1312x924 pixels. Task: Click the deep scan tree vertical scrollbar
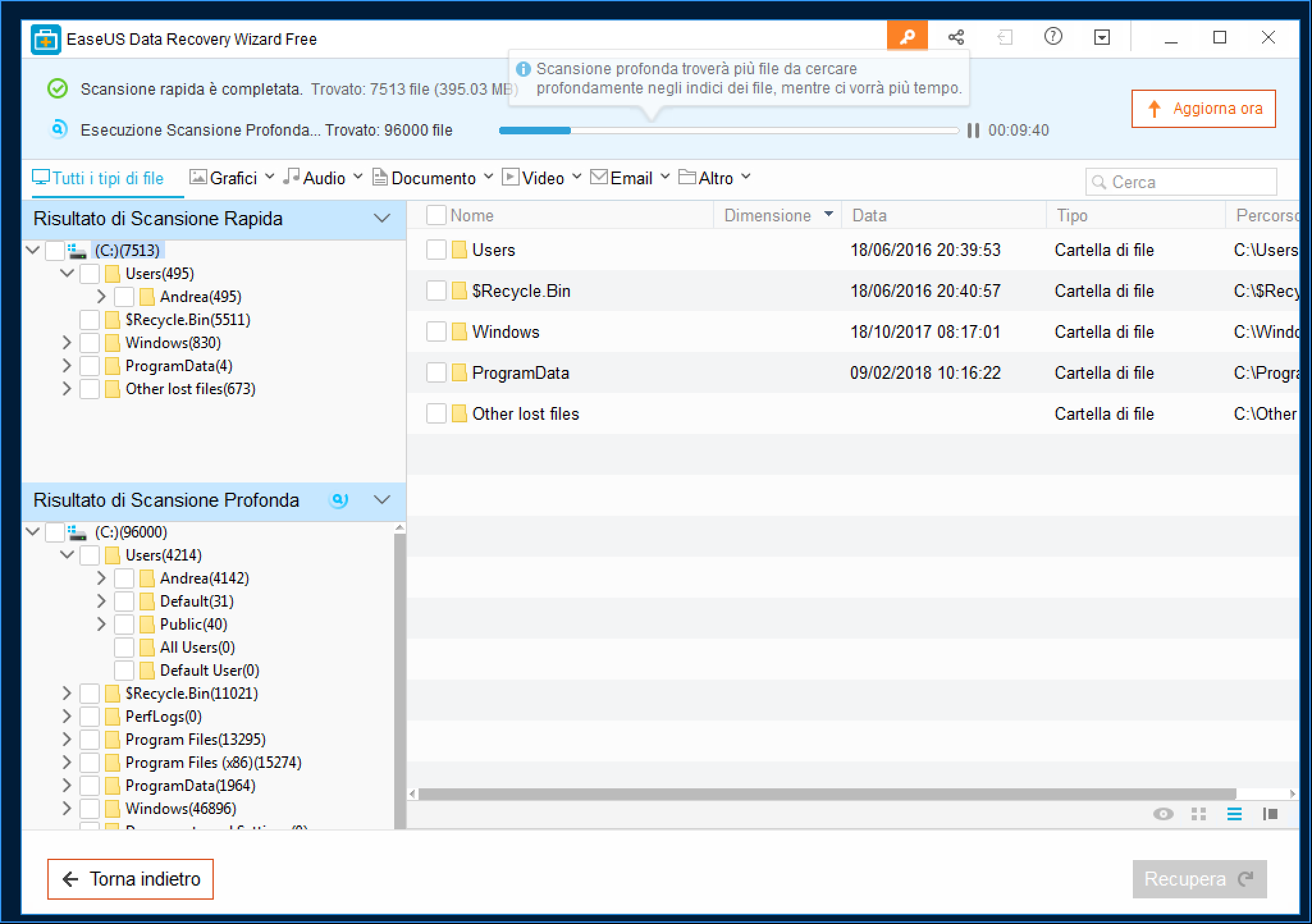coord(400,680)
